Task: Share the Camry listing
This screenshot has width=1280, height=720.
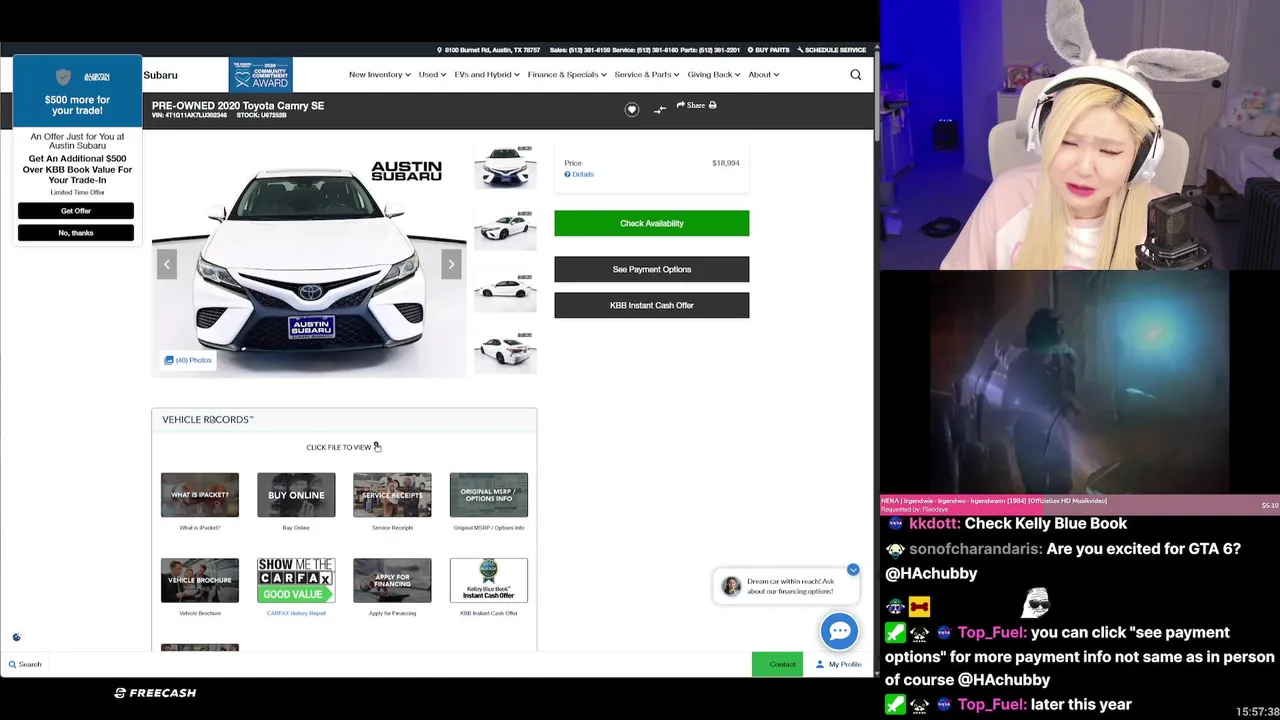Action: 691,105
